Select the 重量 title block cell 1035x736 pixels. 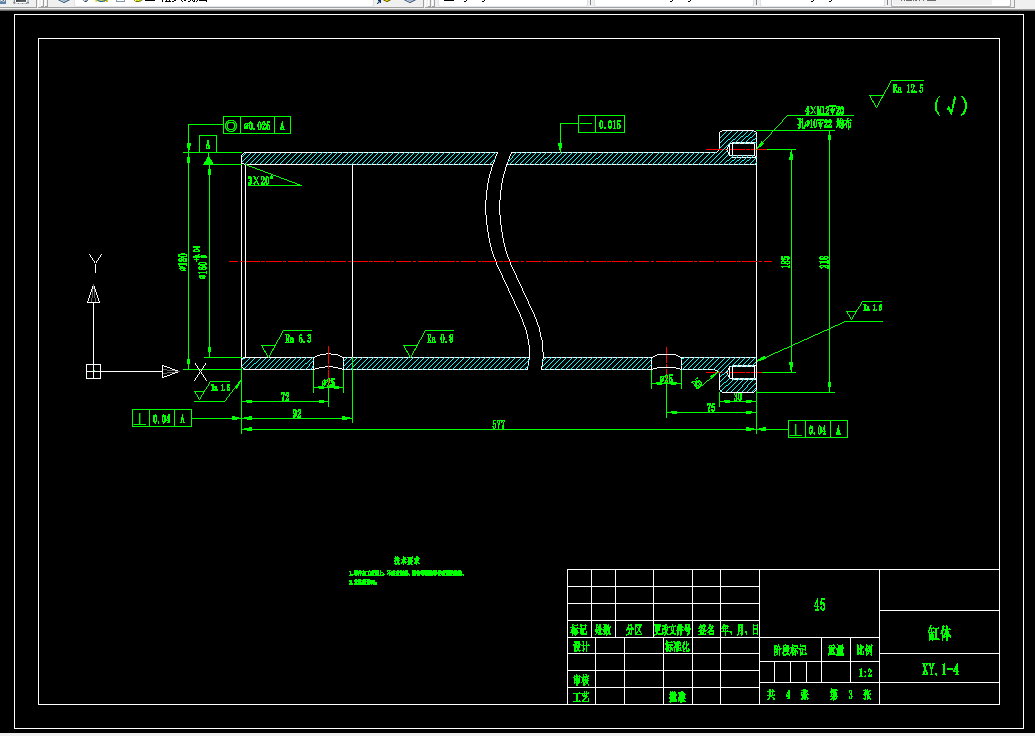(836, 650)
